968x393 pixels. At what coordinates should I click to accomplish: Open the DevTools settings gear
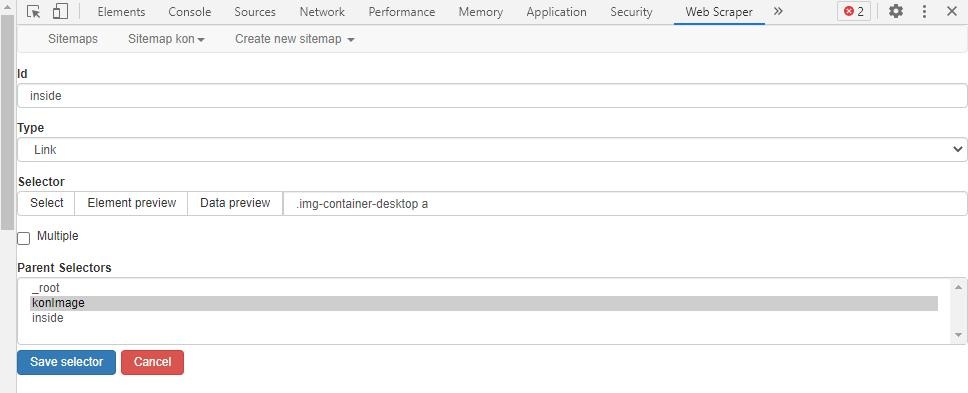pyautogui.click(x=895, y=11)
